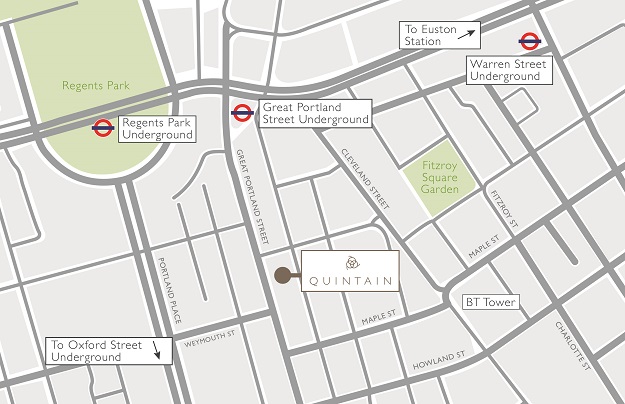The height and width of the screenshot is (404, 625).
Task: Select the Weymouth St street label
Action: 210,339
